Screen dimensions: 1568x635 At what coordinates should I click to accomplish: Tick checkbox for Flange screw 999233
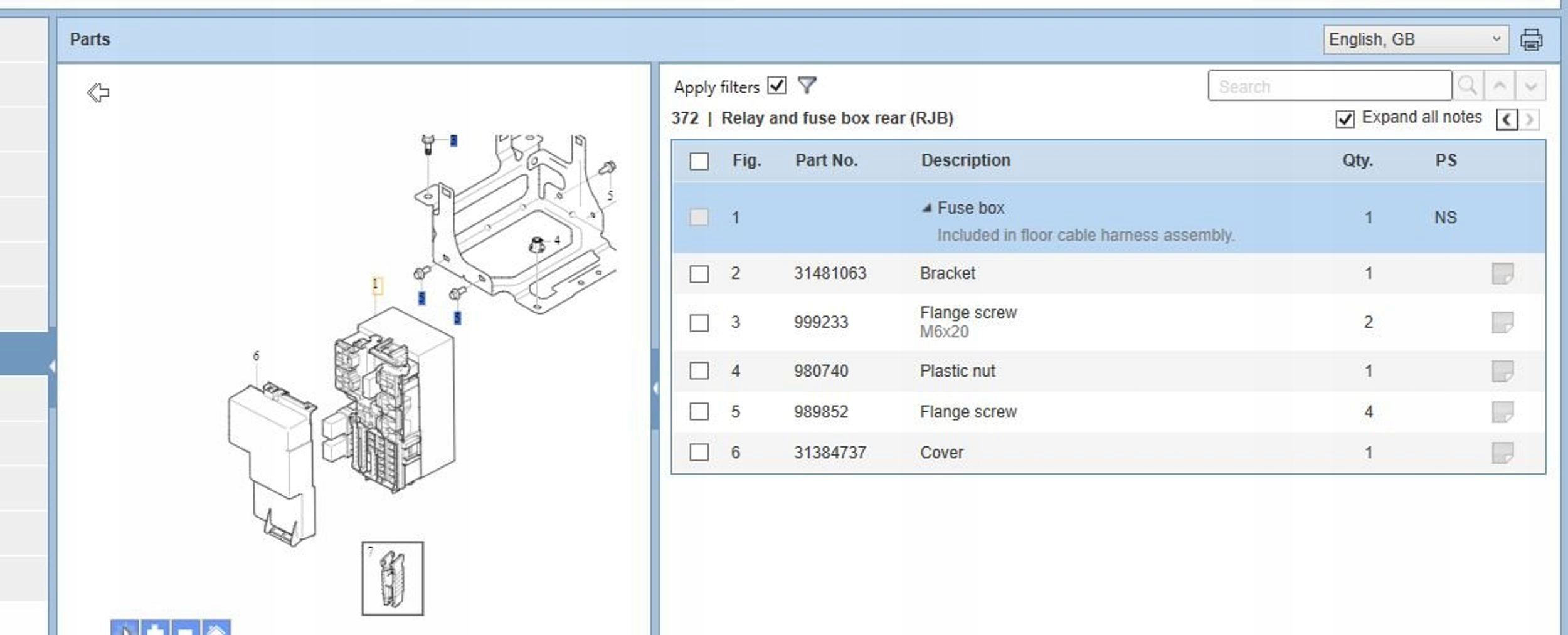(699, 323)
